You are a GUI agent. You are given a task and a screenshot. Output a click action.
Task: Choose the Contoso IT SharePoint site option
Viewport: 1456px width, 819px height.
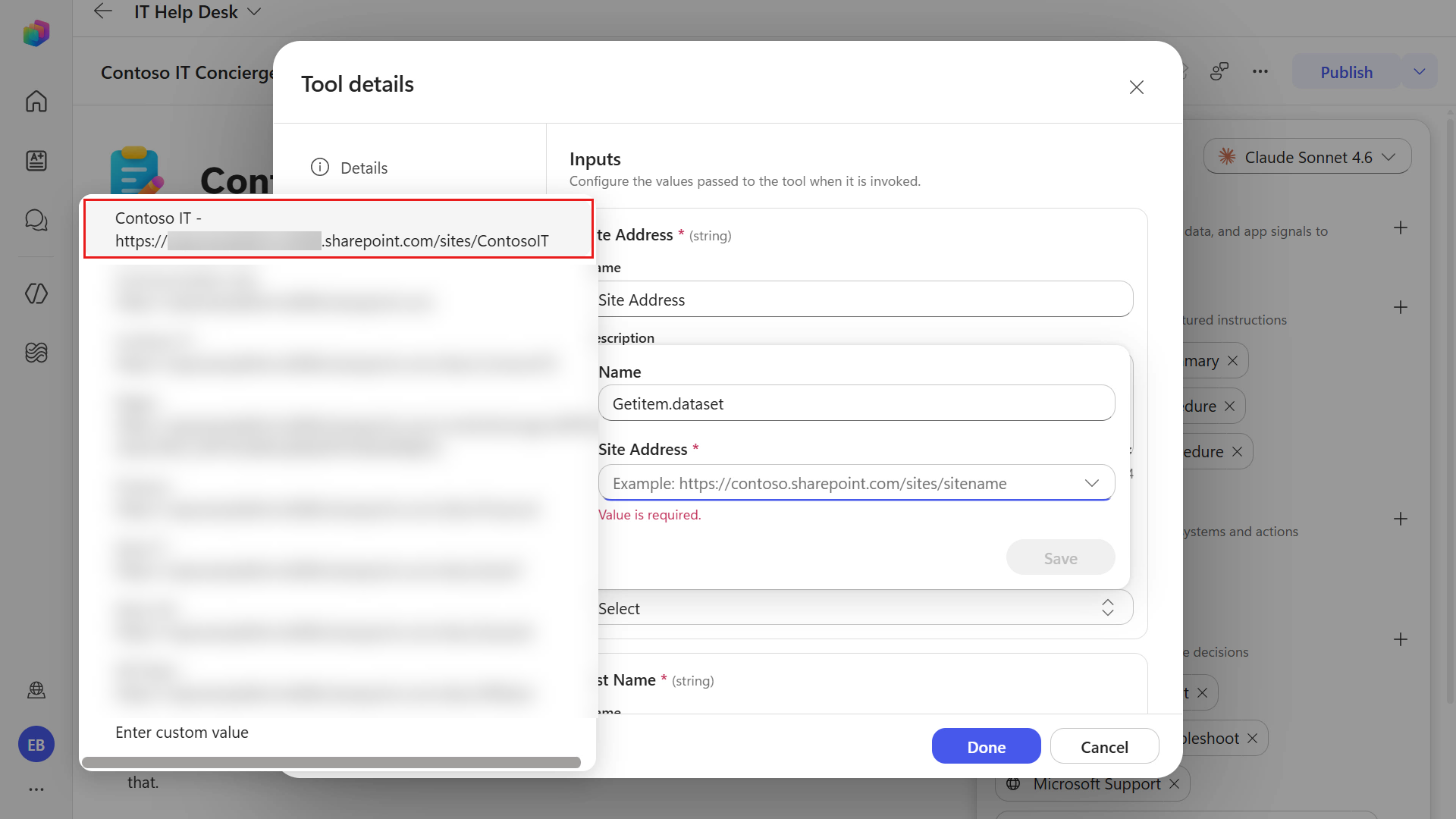[338, 229]
